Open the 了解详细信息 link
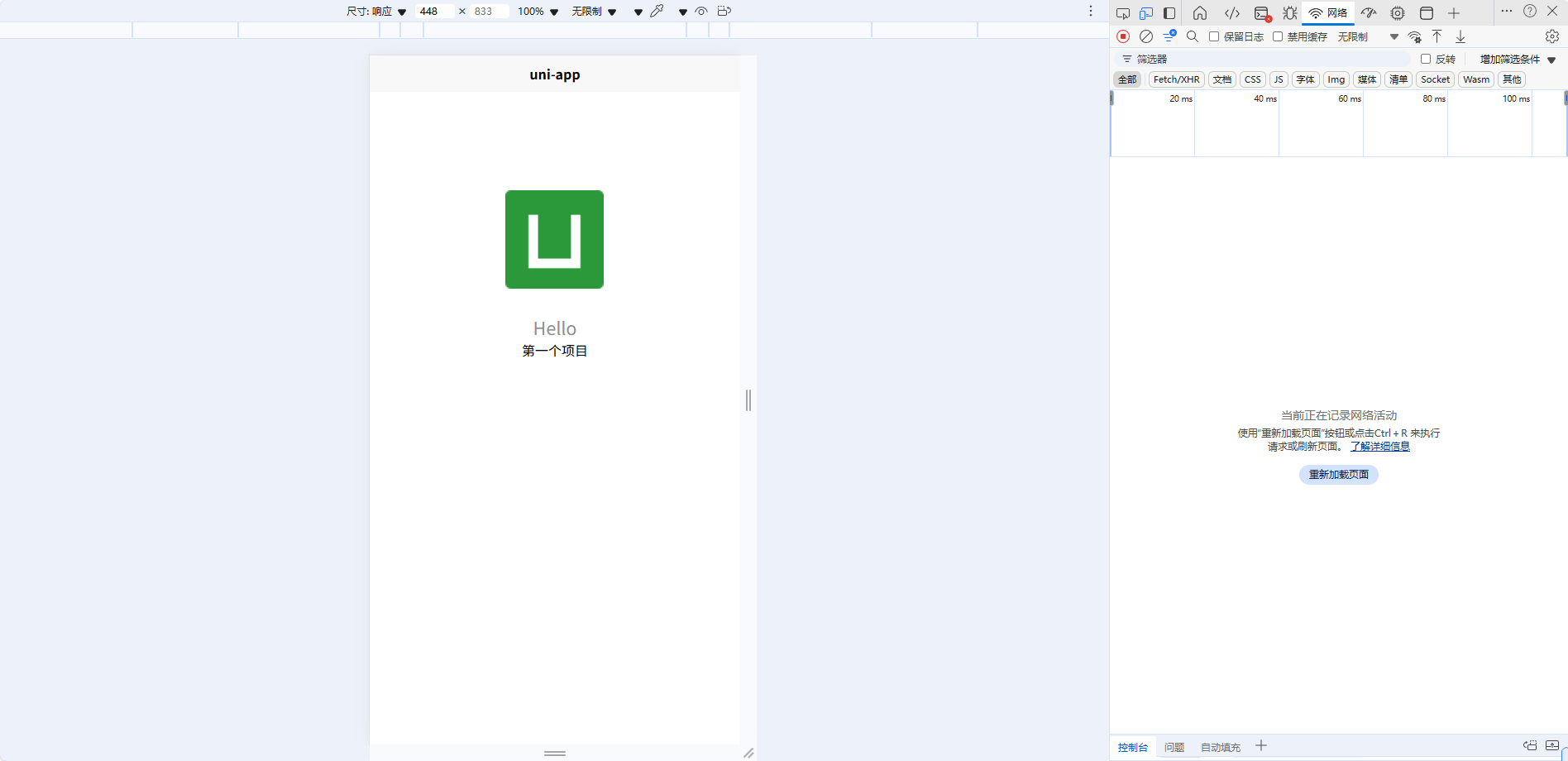Viewport: 1568px width, 761px height. 1380,447
